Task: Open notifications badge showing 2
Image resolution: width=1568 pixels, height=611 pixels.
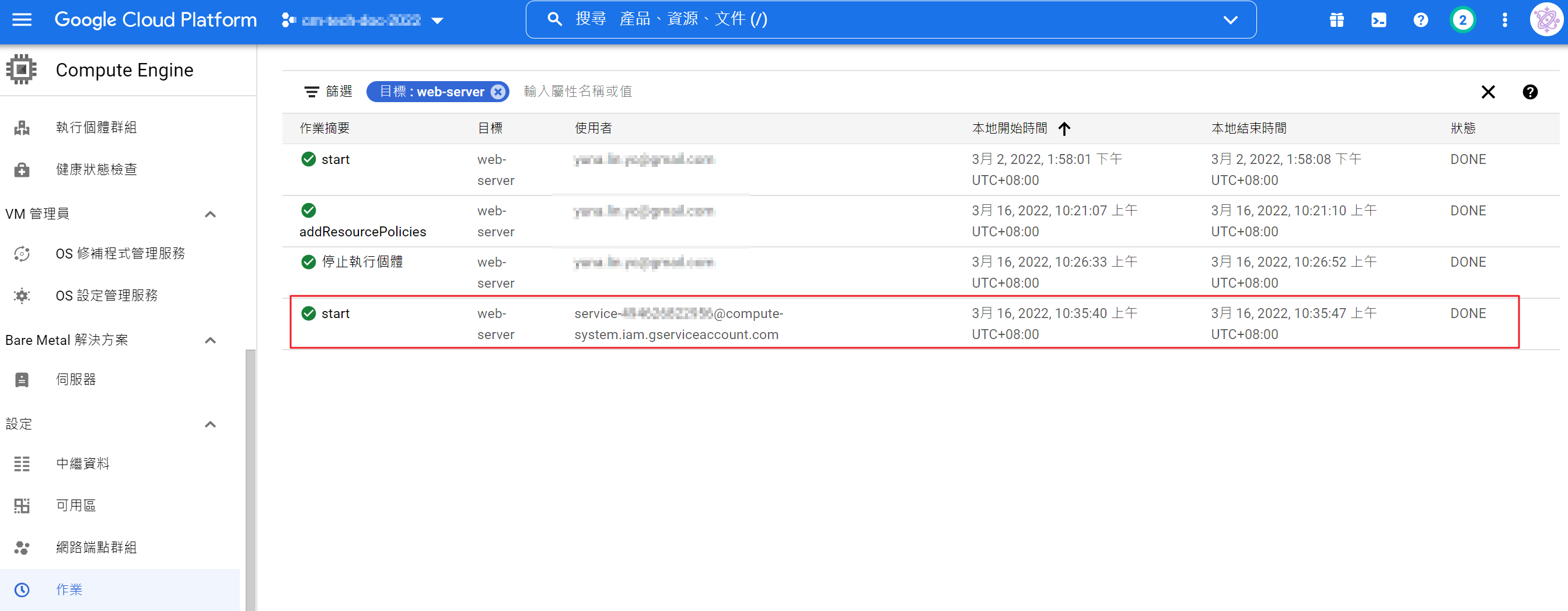Action: click(1462, 20)
